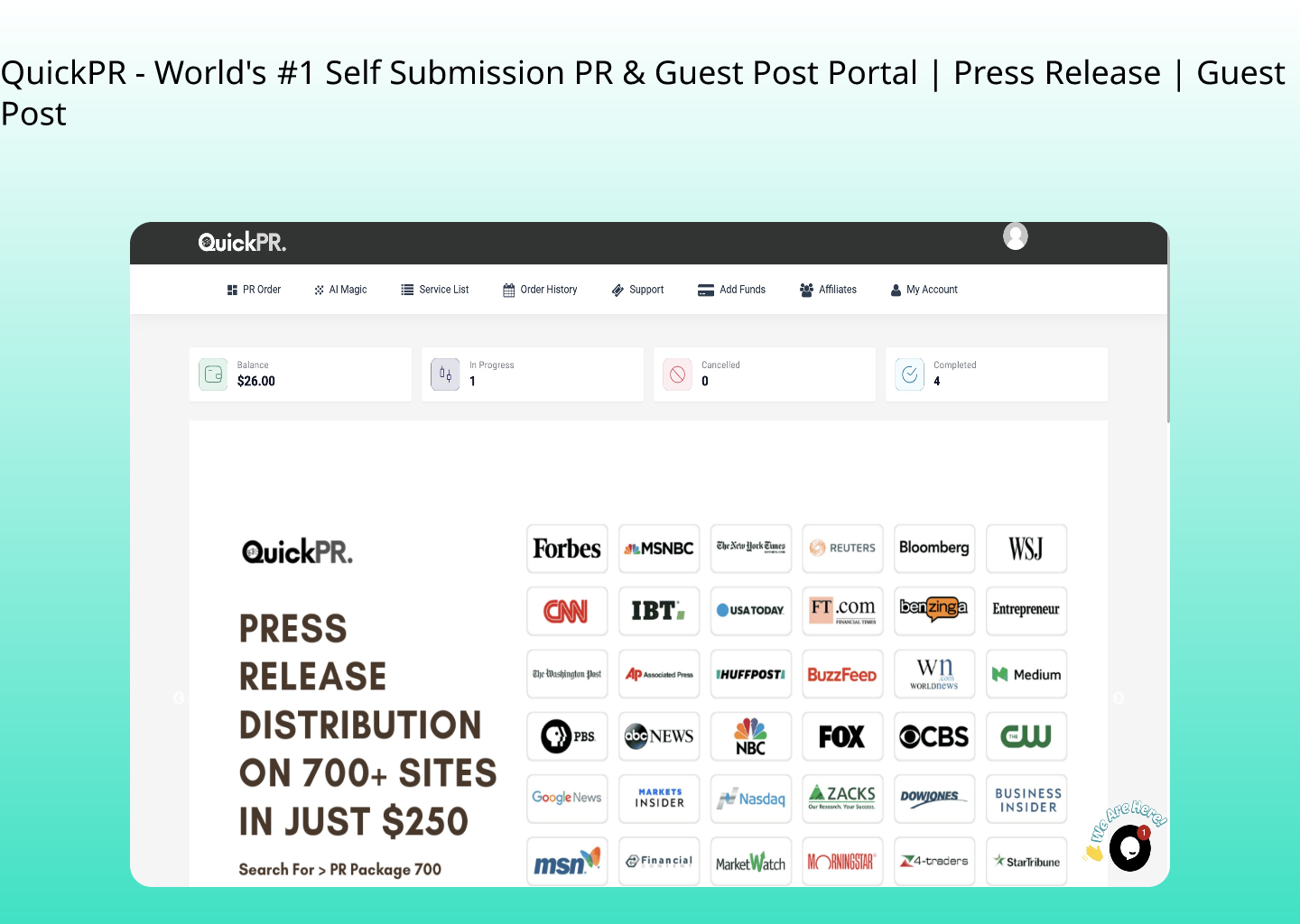The image size is (1300, 924).
Task: Click the Markets Insider logo tile
Action: pyautogui.click(x=659, y=799)
